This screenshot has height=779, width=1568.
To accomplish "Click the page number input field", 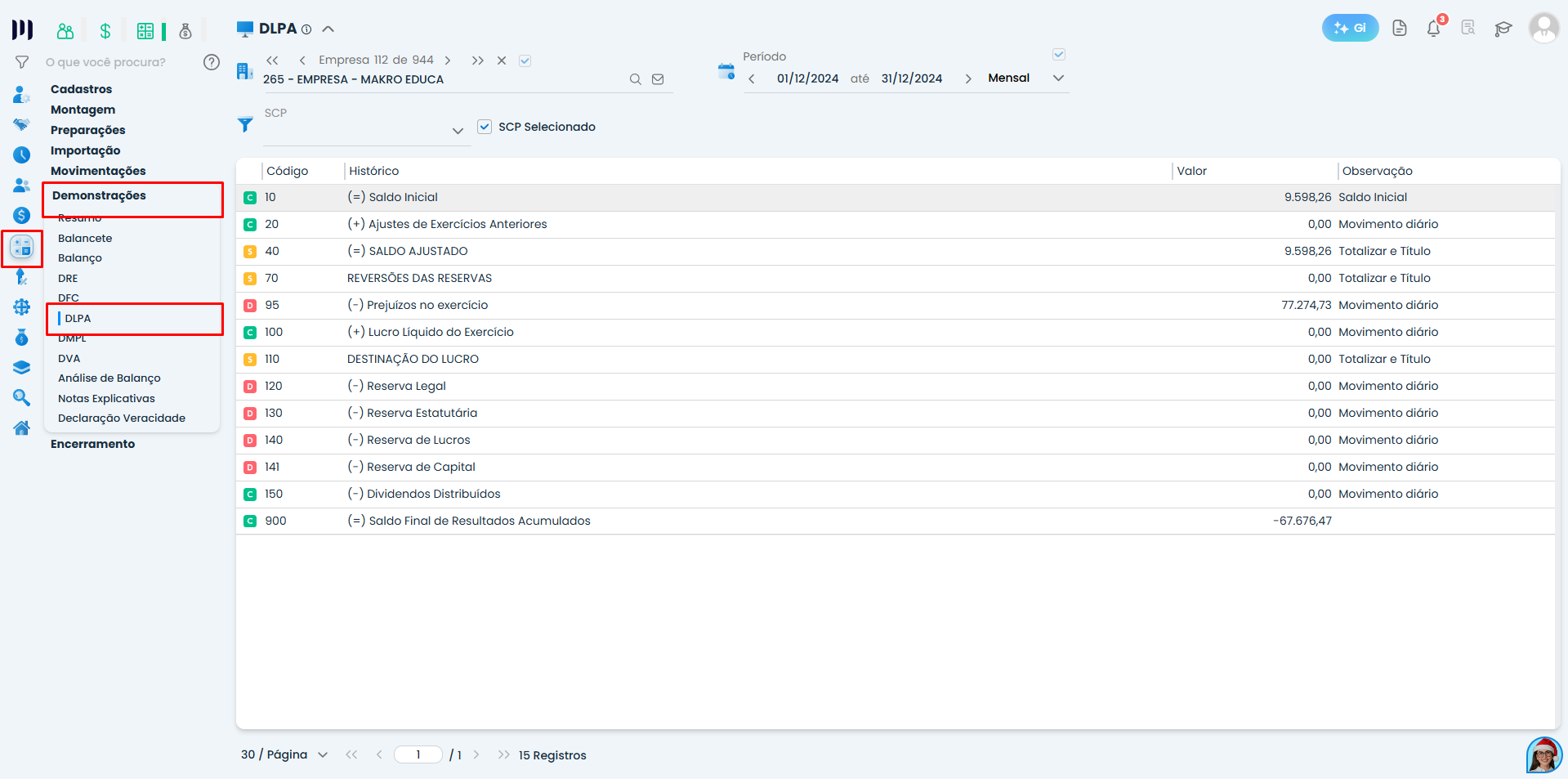I will point(418,754).
